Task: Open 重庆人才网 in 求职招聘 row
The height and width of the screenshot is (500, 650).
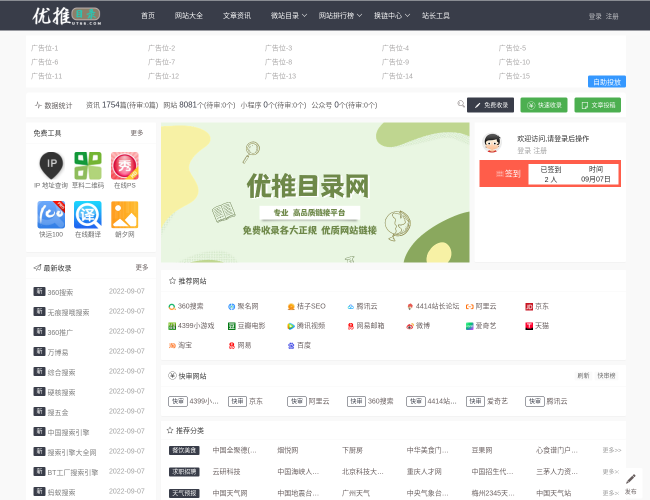Action: point(424,472)
